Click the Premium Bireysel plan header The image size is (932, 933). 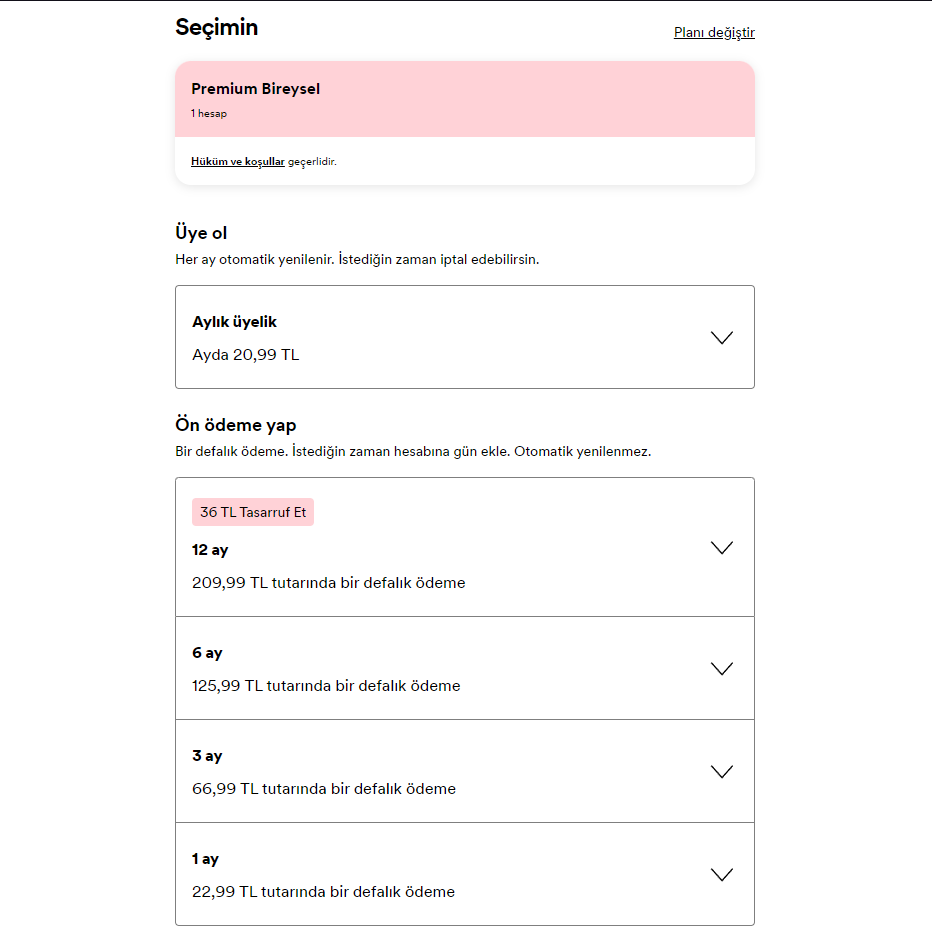tap(256, 89)
